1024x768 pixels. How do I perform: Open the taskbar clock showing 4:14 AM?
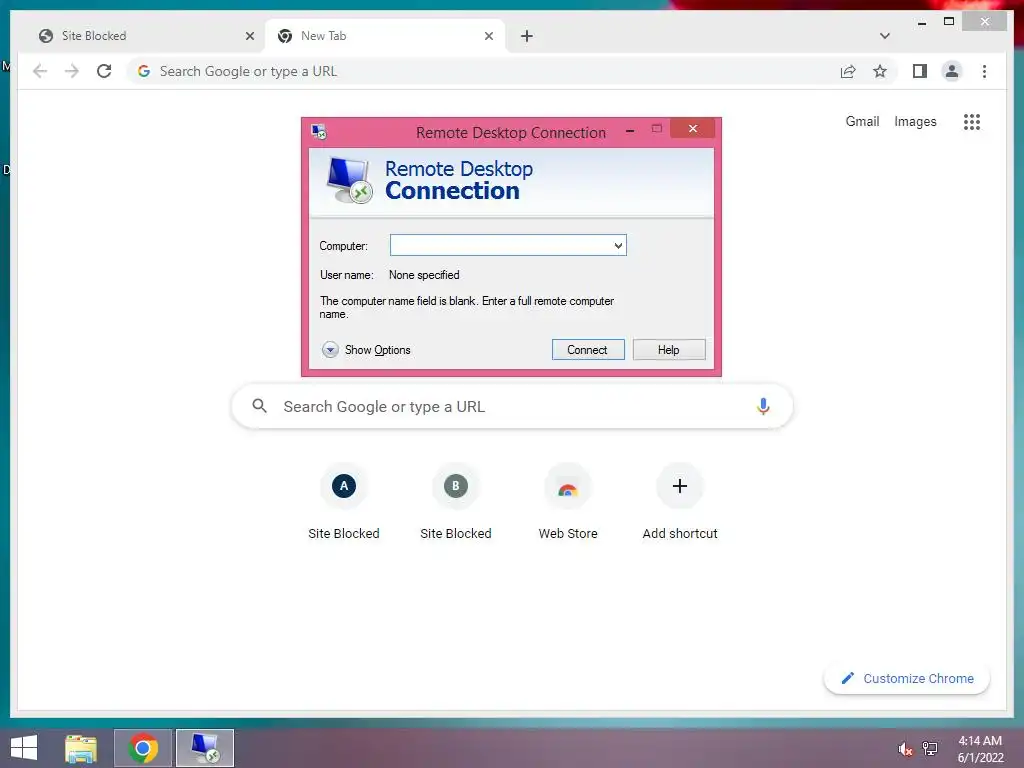click(x=980, y=748)
